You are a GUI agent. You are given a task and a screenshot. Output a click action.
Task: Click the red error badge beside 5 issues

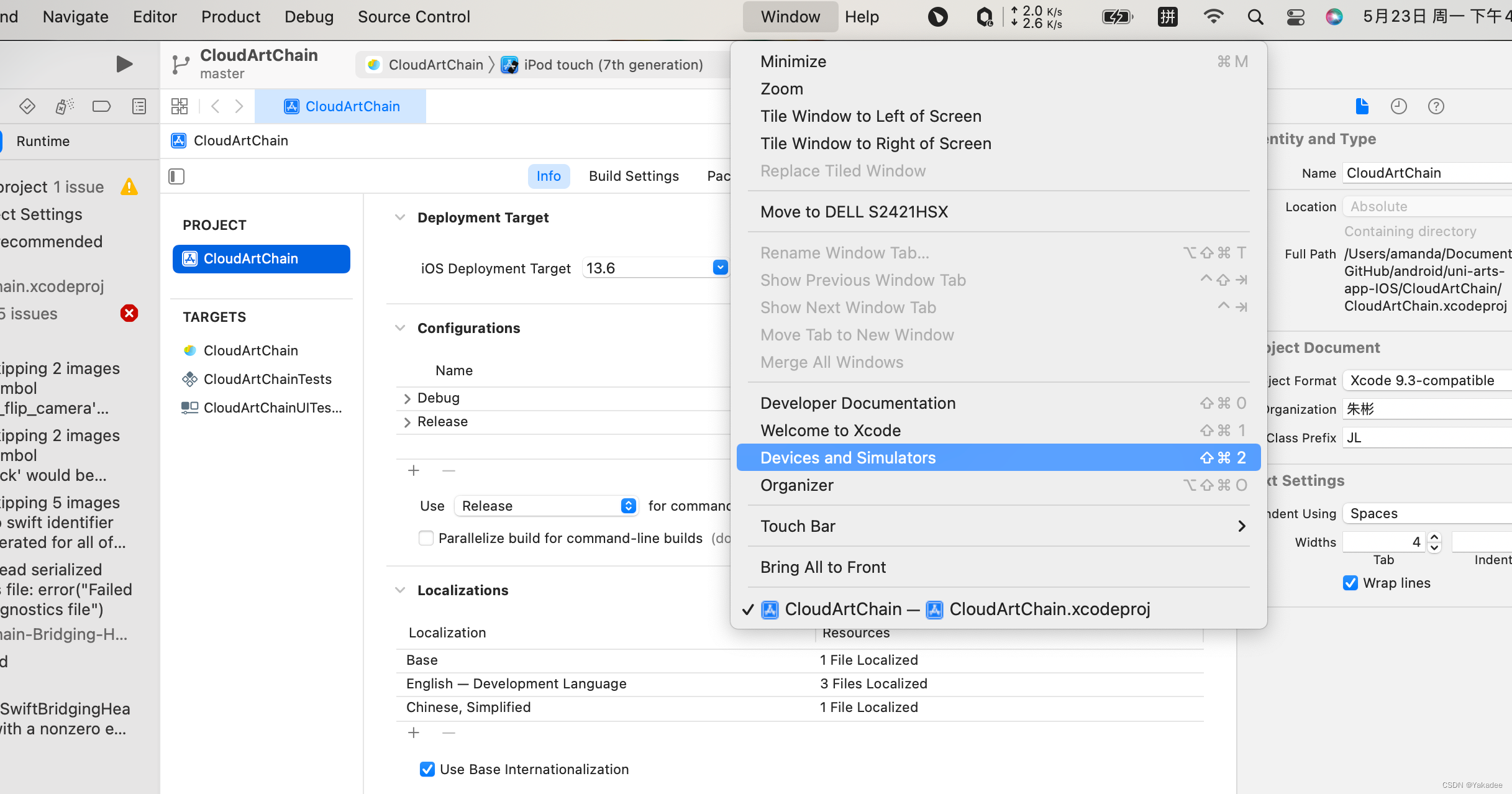tap(129, 313)
